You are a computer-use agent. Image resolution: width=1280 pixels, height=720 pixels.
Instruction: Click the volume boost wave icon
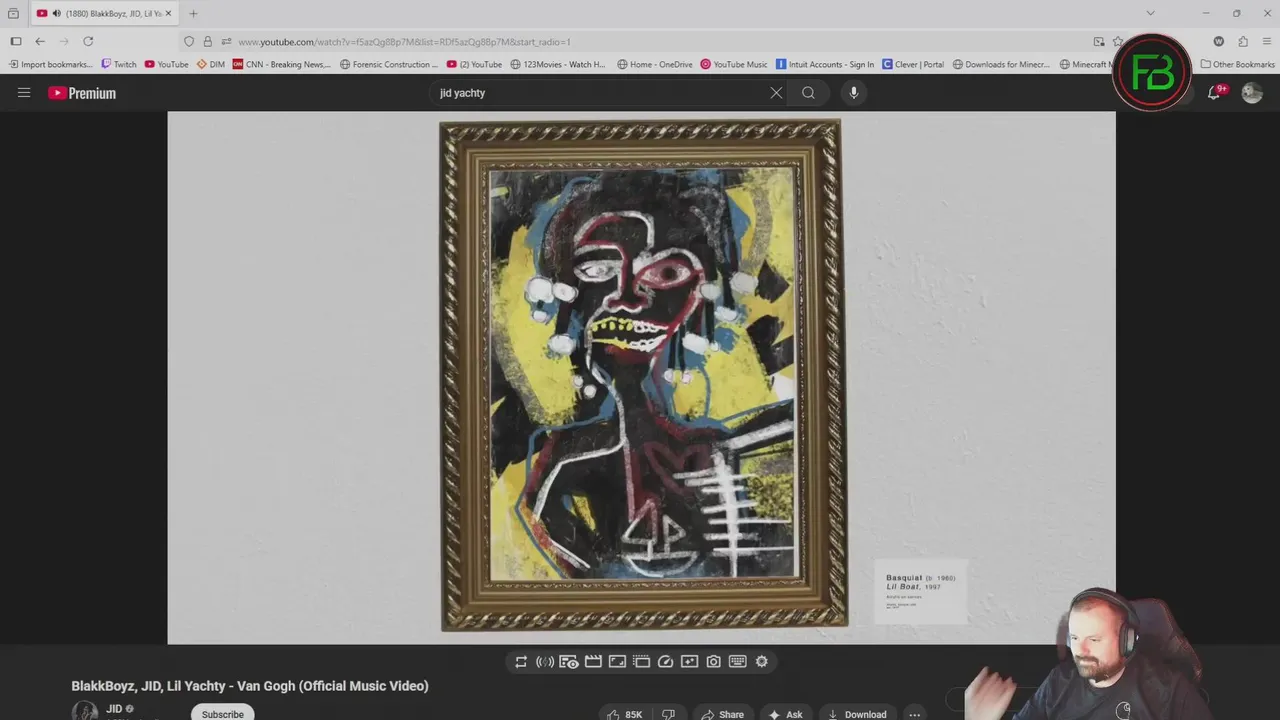coord(545,662)
